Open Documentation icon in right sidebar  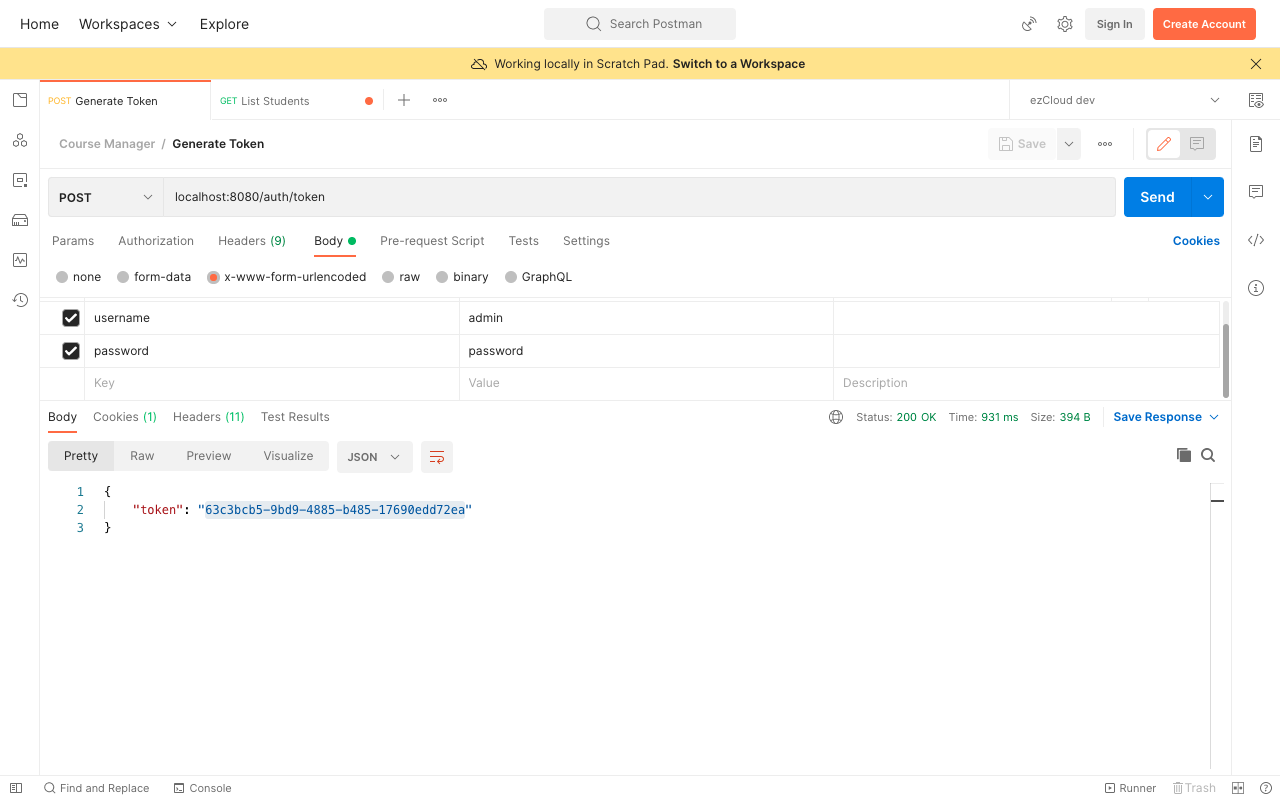(x=1256, y=144)
